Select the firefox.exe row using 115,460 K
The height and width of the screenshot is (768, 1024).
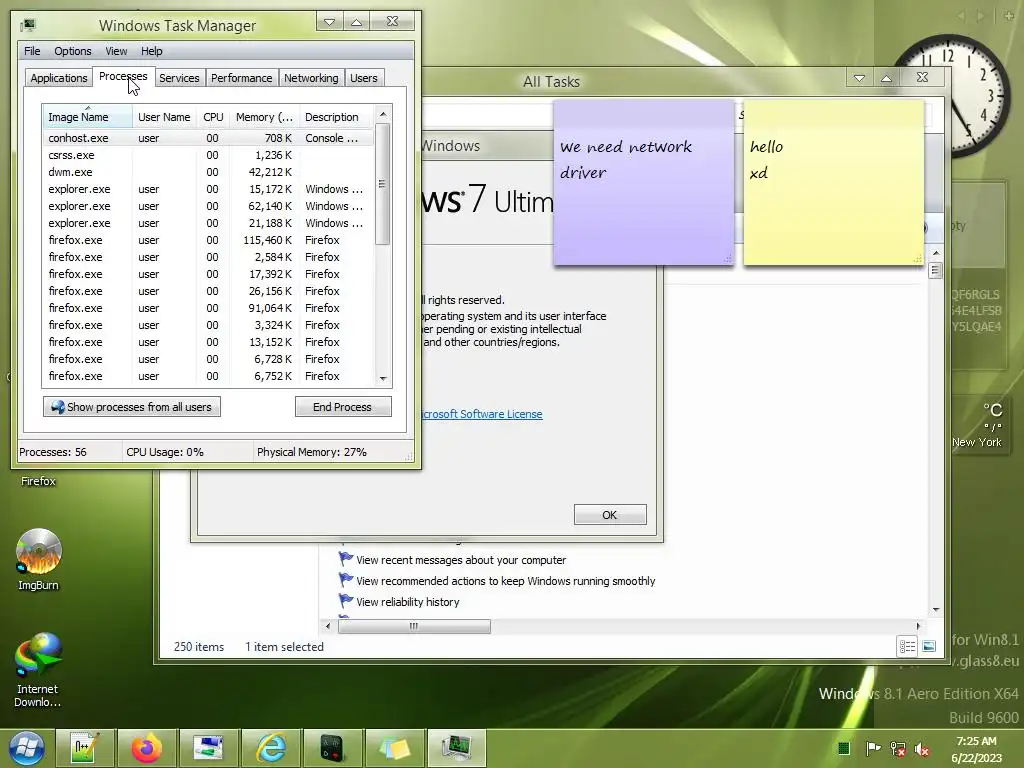coord(208,240)
